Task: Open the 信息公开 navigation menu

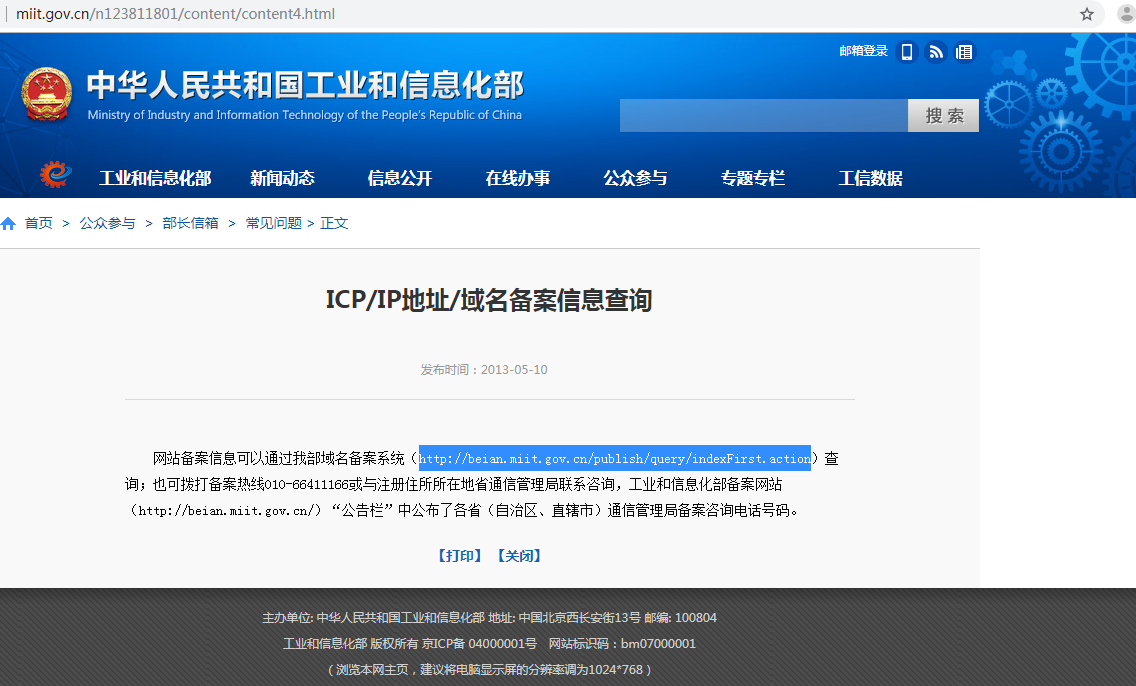Action: [400, 178]
